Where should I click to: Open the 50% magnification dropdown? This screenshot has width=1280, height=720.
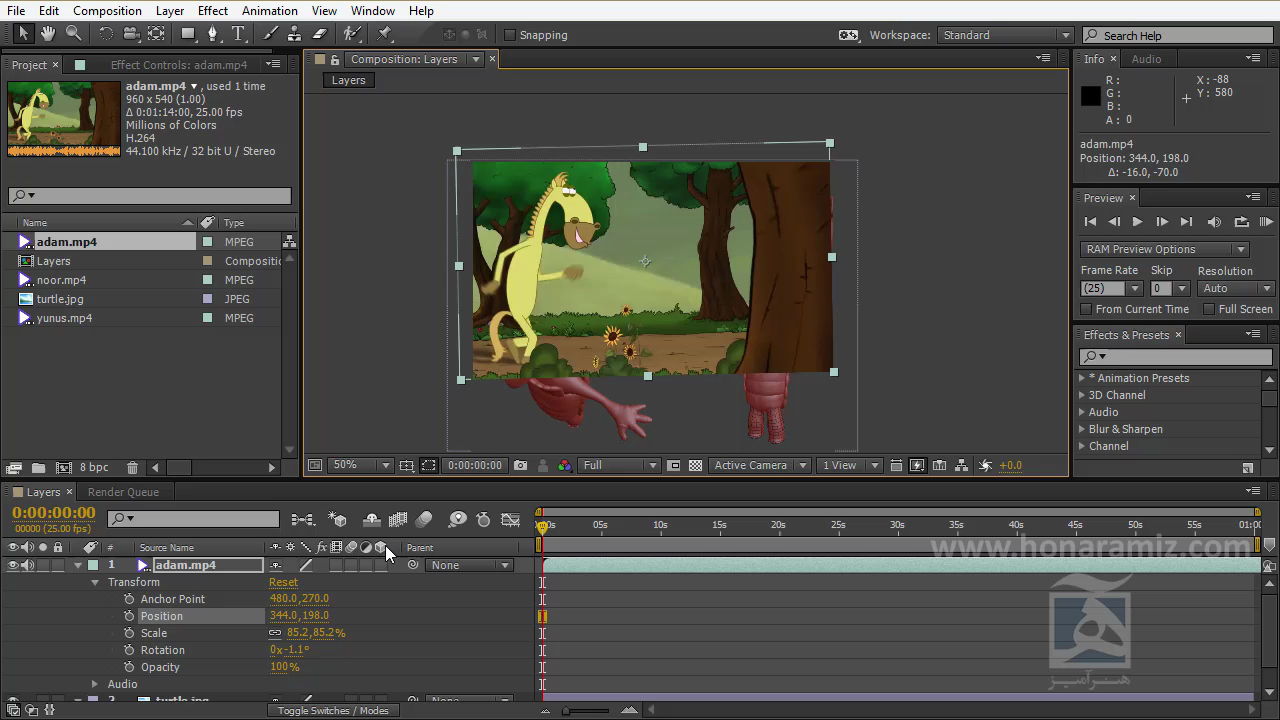(362, 466)
